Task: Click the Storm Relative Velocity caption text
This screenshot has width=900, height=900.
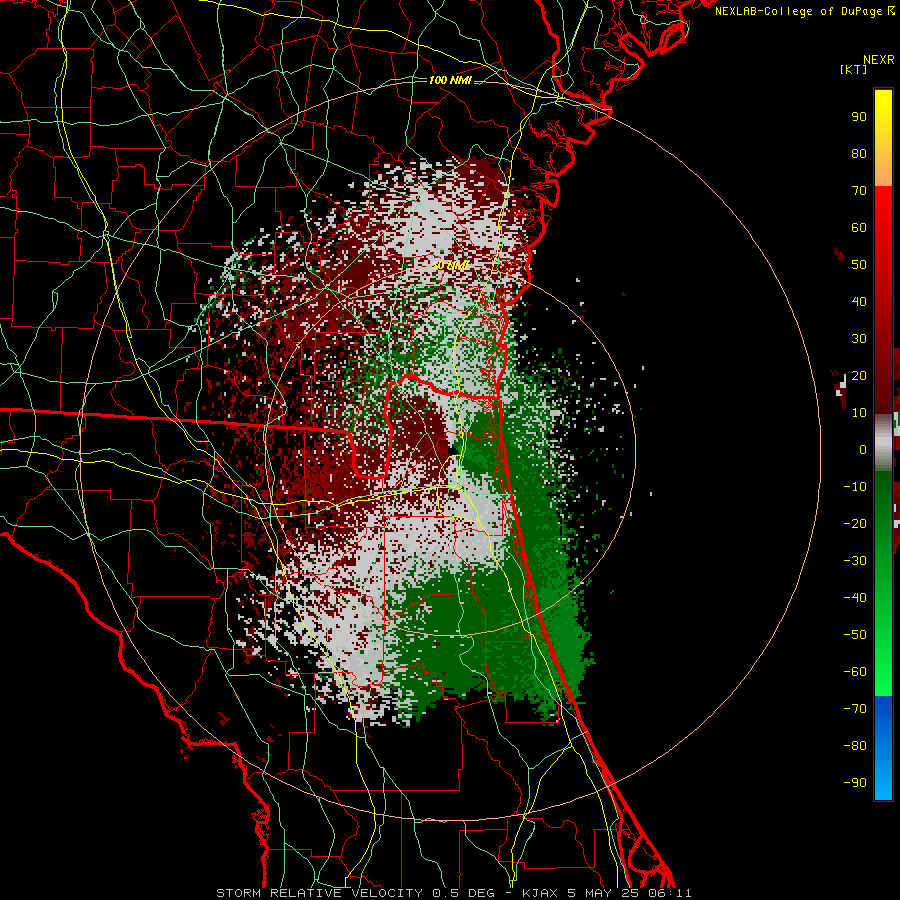Action: click(453, 893)
